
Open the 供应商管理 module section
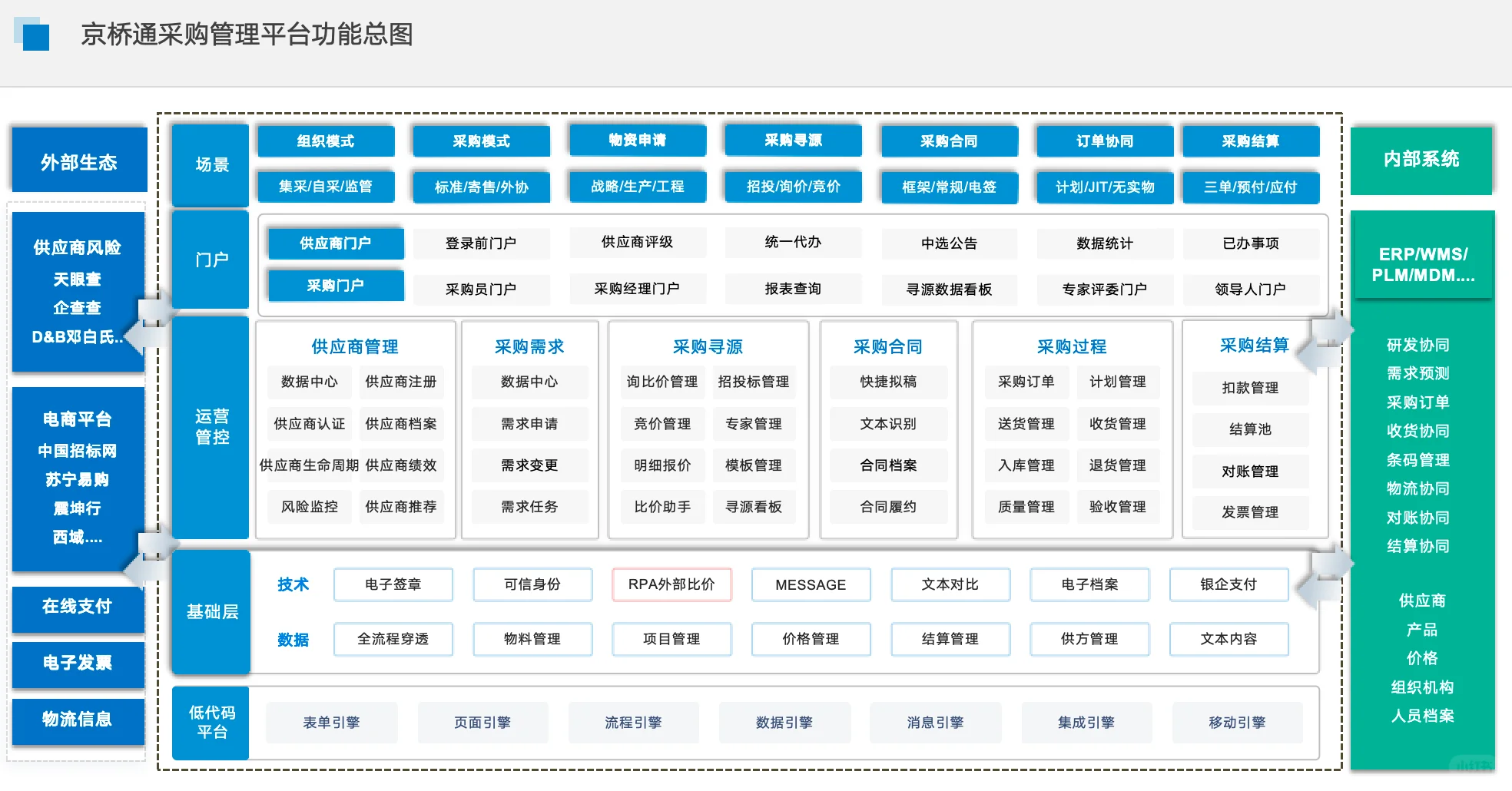pyautogui.click(x=354, y=346)
